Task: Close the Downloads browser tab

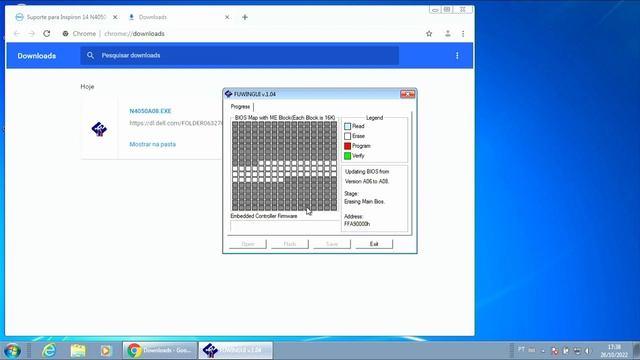Action: coord(227,17)
